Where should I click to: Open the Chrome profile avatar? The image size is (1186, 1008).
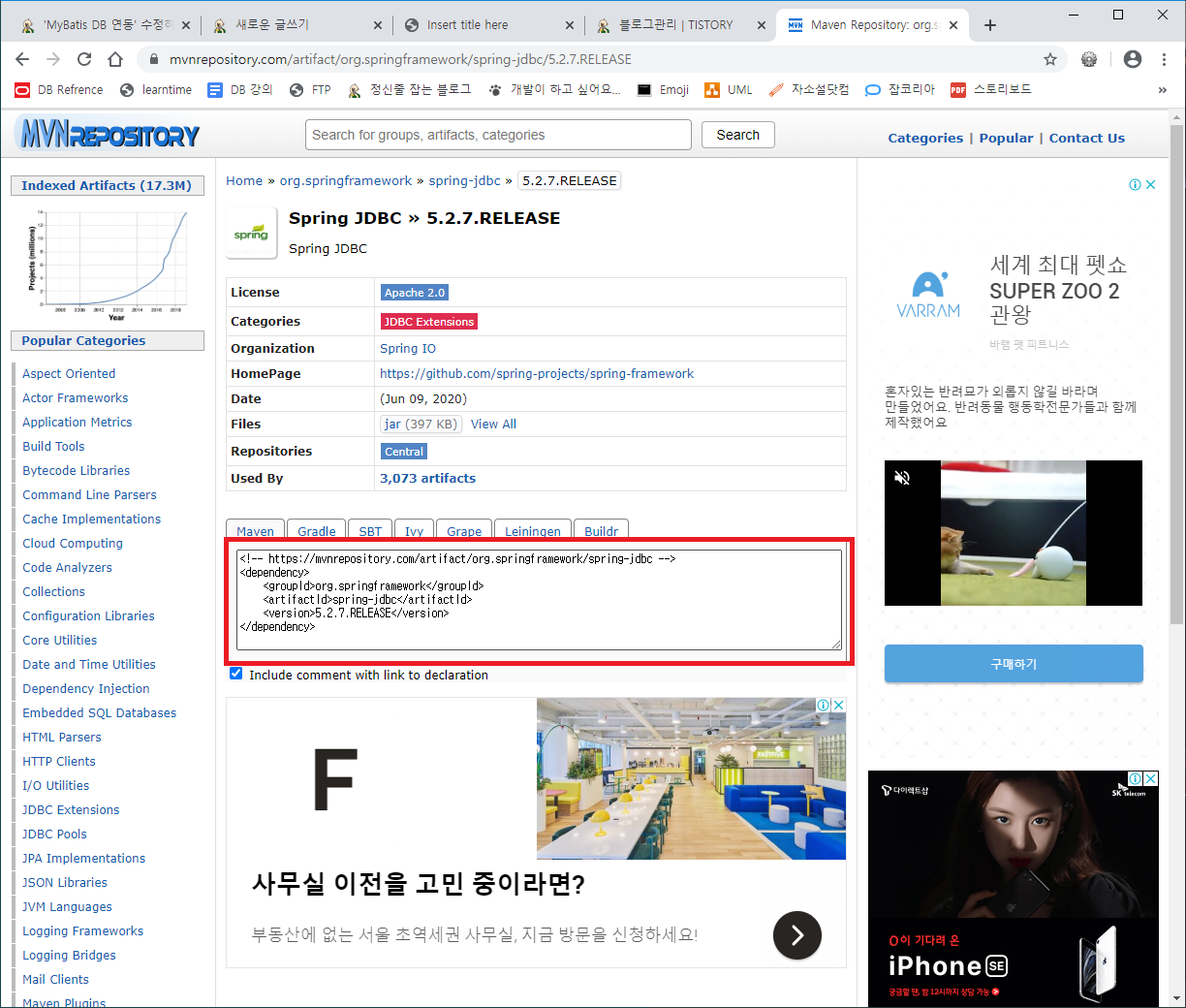pos(1132,59)
